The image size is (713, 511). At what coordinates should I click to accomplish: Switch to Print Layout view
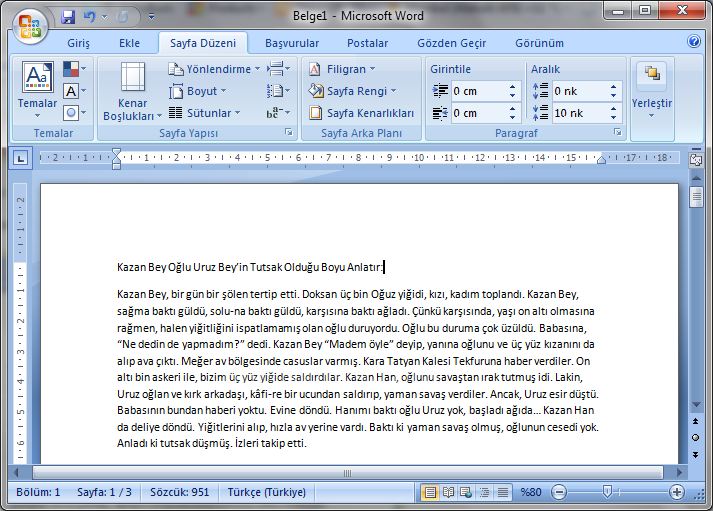[x=430, y=492]
